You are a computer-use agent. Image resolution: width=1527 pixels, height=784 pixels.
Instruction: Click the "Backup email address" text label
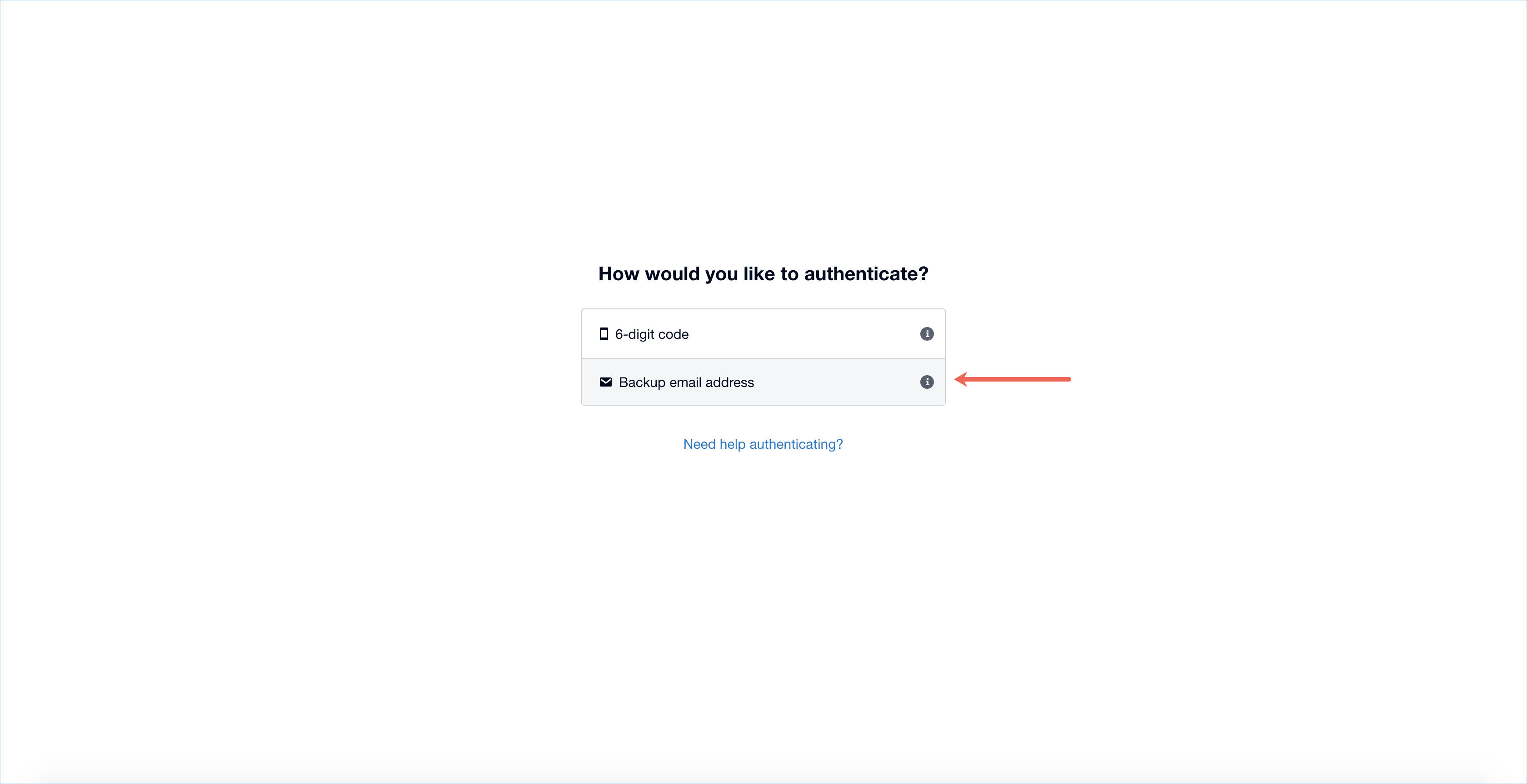click(686, 383)
